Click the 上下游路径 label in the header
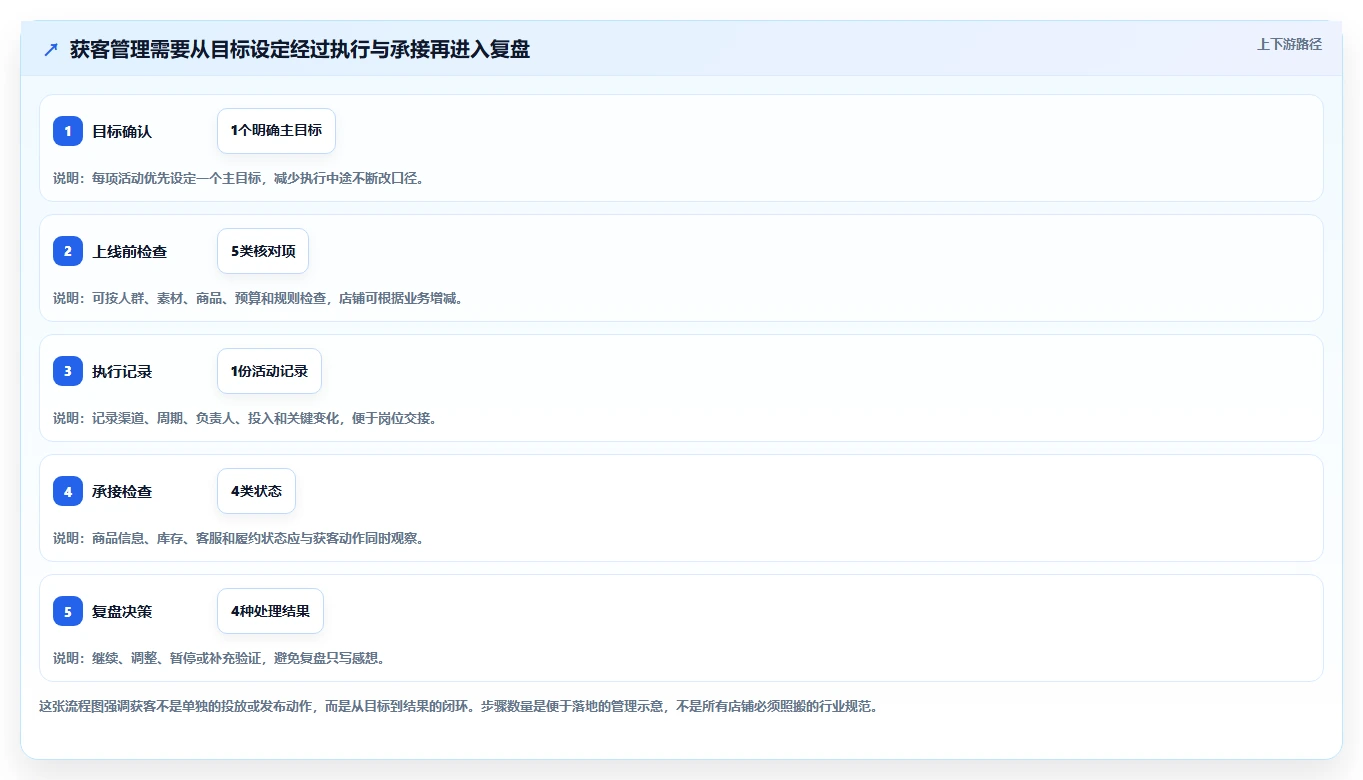Image resolution: width=1363 pixels, height=780 pixels. click(1289, 44)
